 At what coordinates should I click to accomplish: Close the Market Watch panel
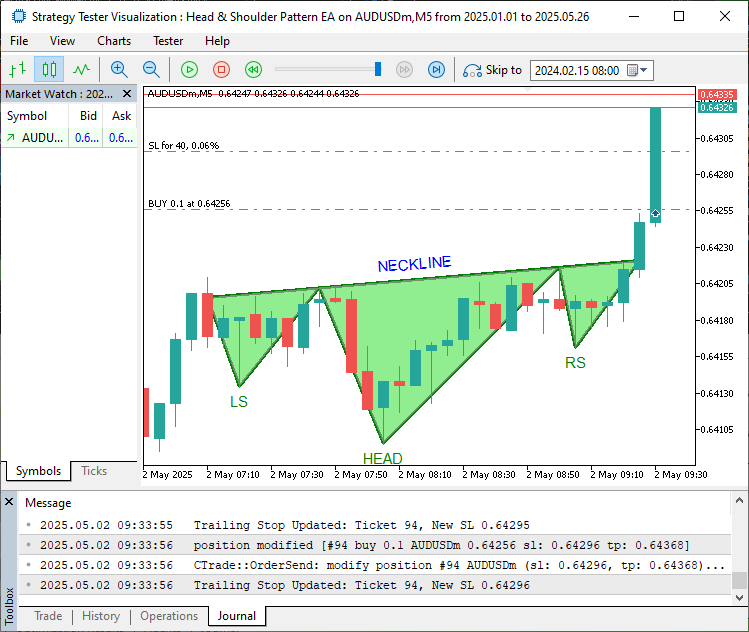127,94
